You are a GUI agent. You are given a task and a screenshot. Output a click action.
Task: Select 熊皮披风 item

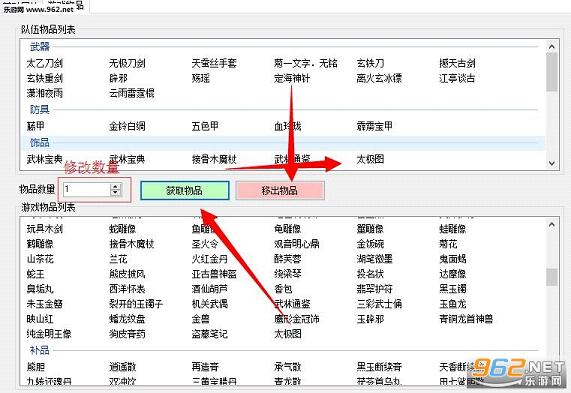click(127, 274)
